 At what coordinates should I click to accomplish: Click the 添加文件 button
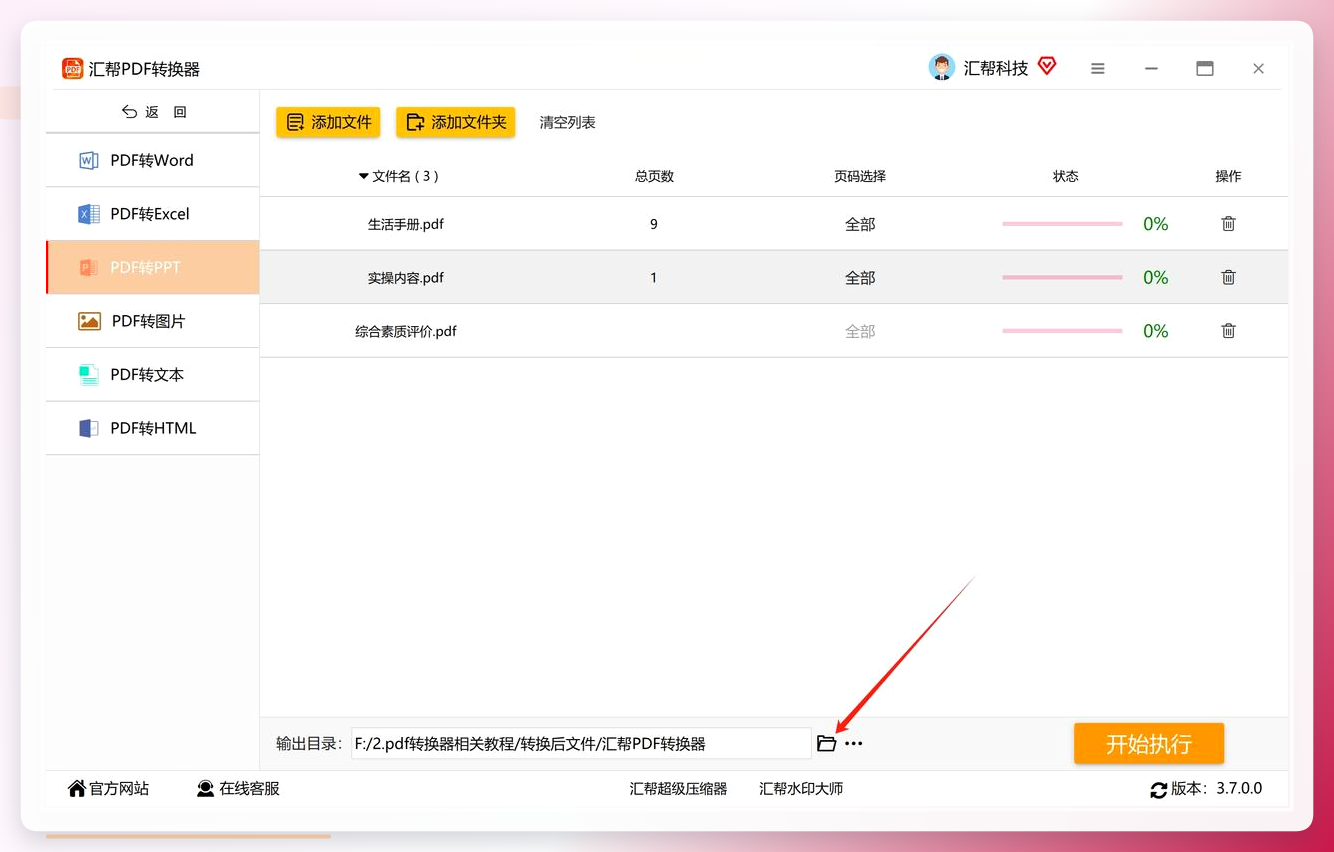(328, 122)
